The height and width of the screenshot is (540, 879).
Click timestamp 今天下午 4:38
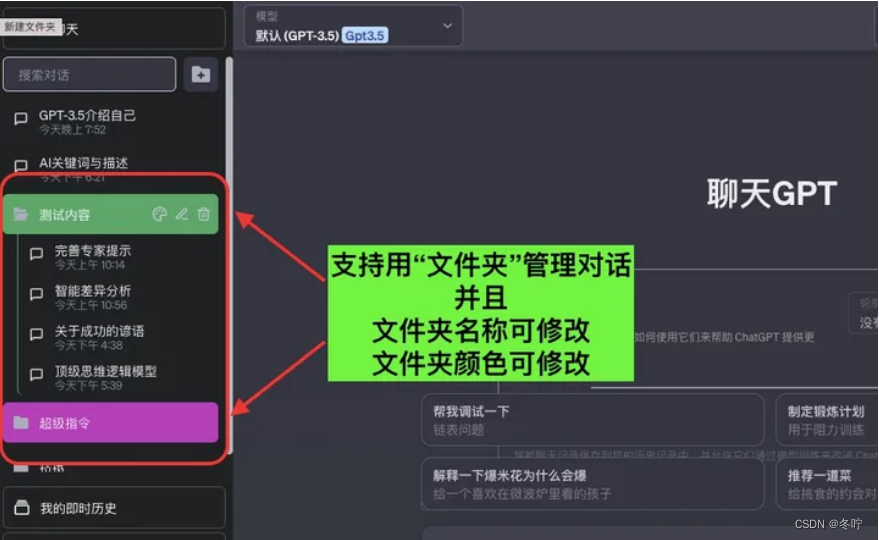point(89,345)
